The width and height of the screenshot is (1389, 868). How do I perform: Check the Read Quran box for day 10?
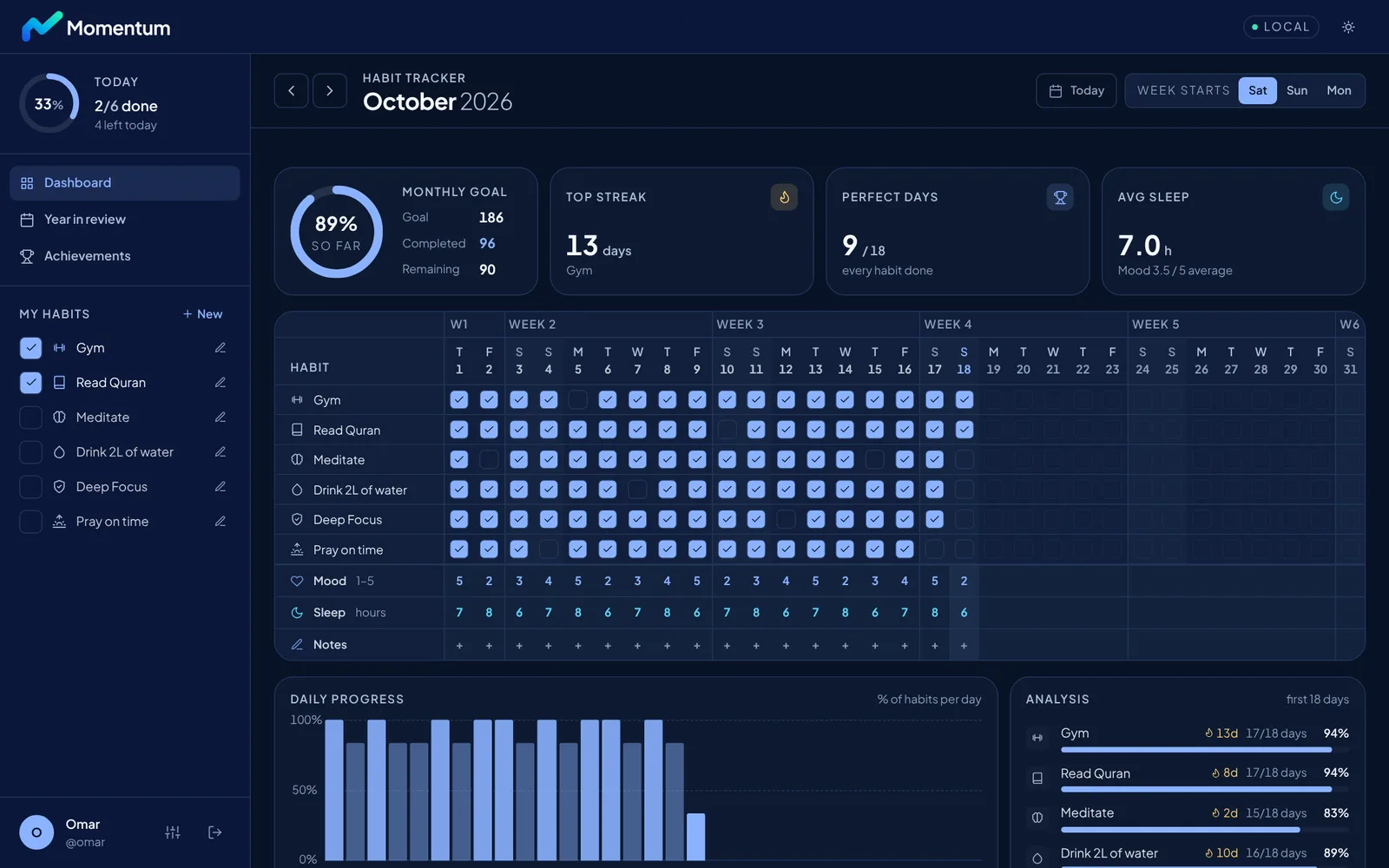coord(727,430)
